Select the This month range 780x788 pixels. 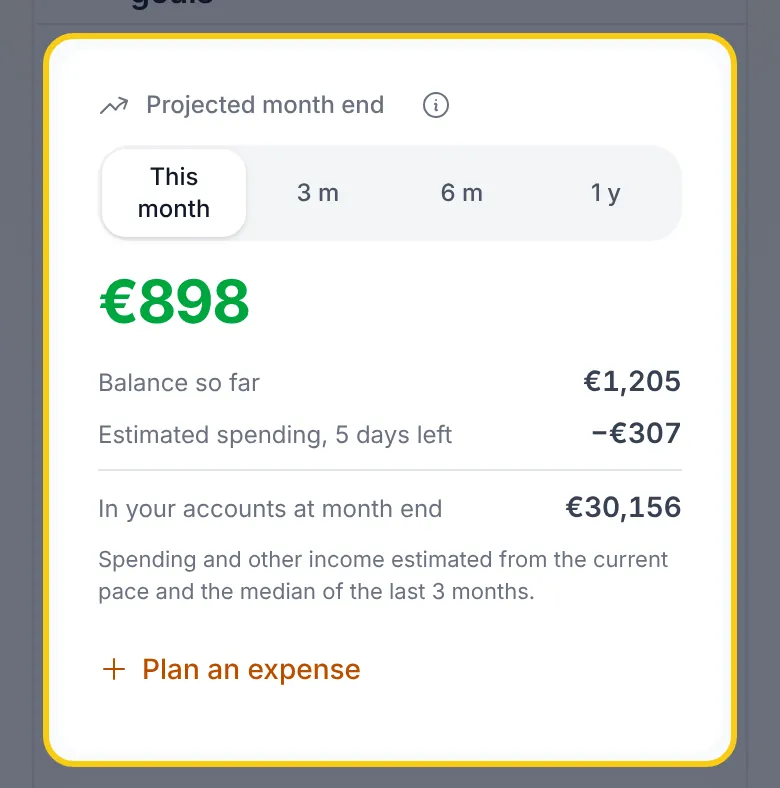(174, 192)
